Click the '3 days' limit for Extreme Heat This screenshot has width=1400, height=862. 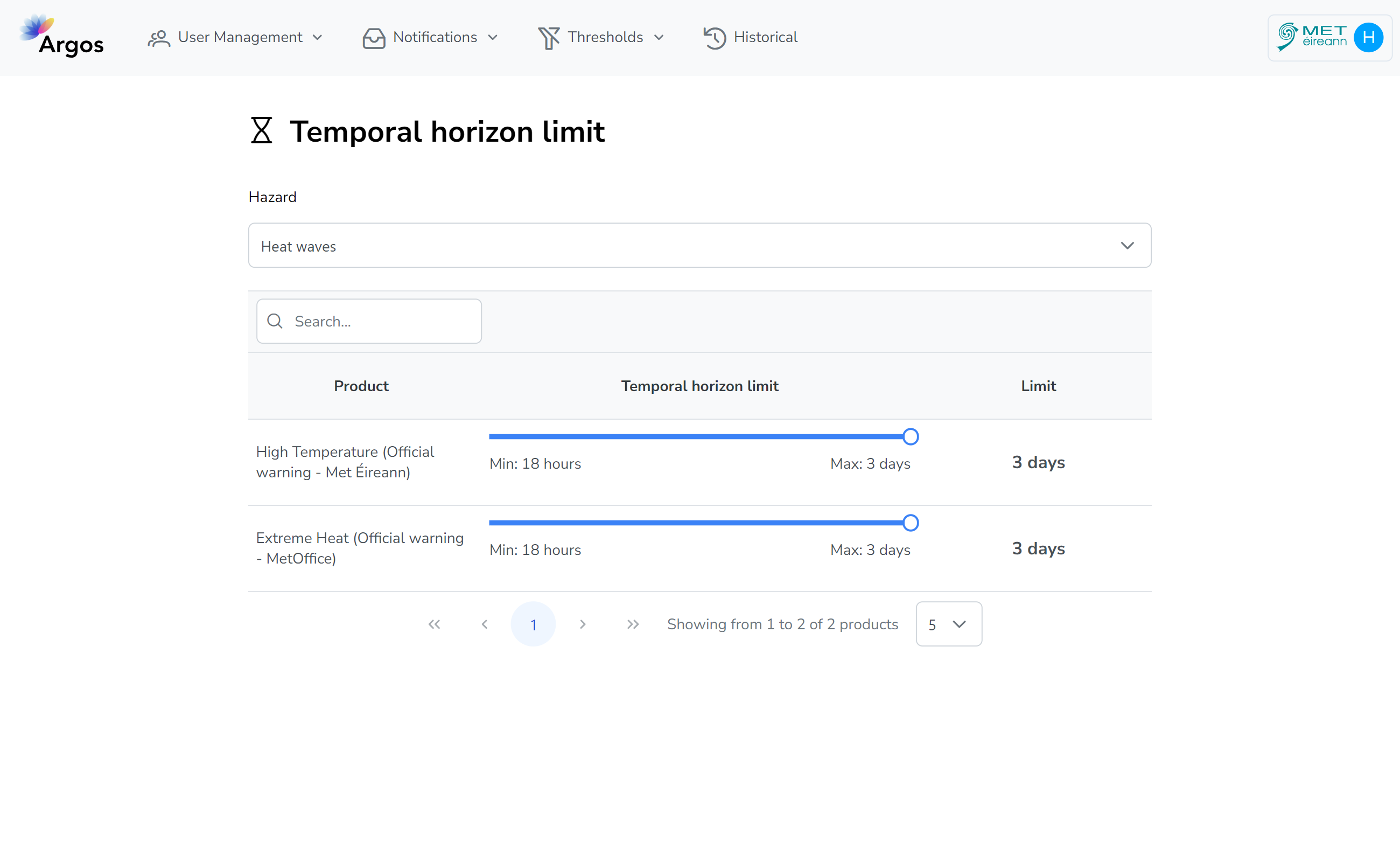[1038, 548]
